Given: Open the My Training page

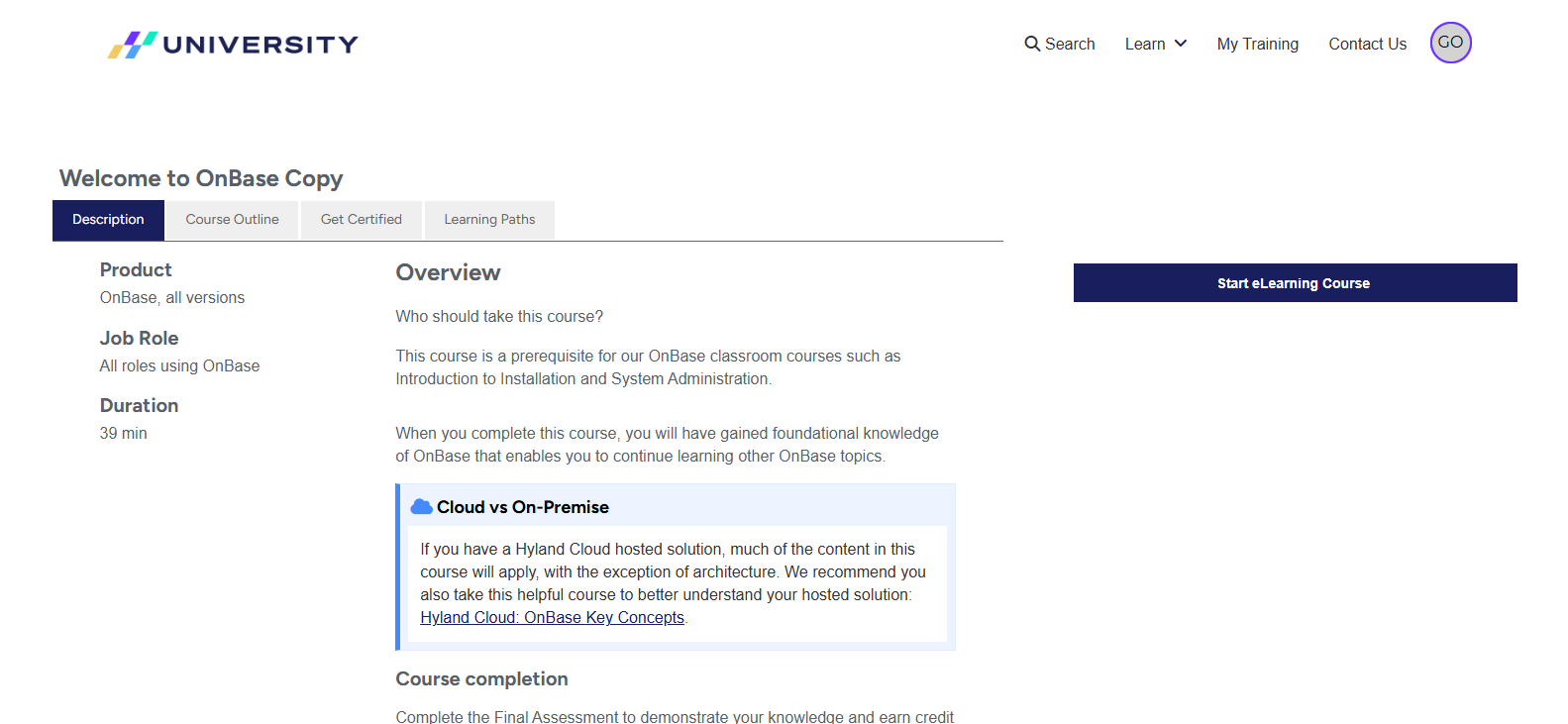Looking at the screenshot, I should (x=1257, y=44).
